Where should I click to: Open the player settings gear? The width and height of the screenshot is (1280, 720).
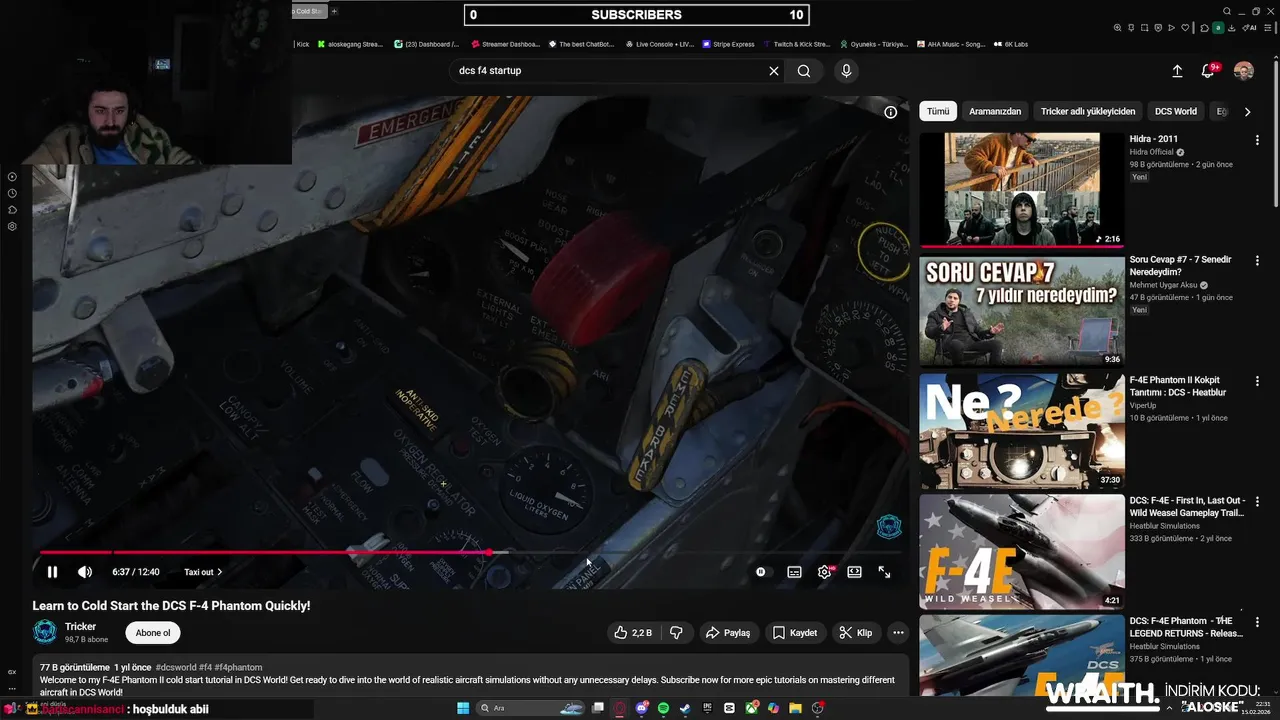pos(825,572)
